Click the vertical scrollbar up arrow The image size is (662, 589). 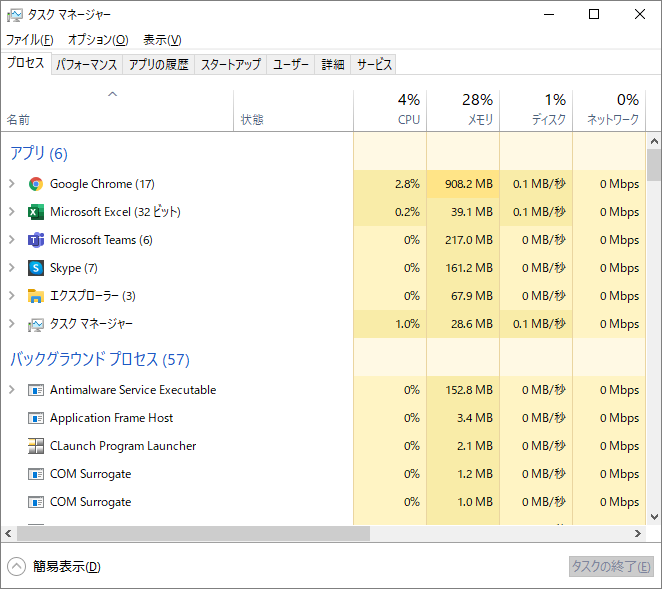coord(654,141)
